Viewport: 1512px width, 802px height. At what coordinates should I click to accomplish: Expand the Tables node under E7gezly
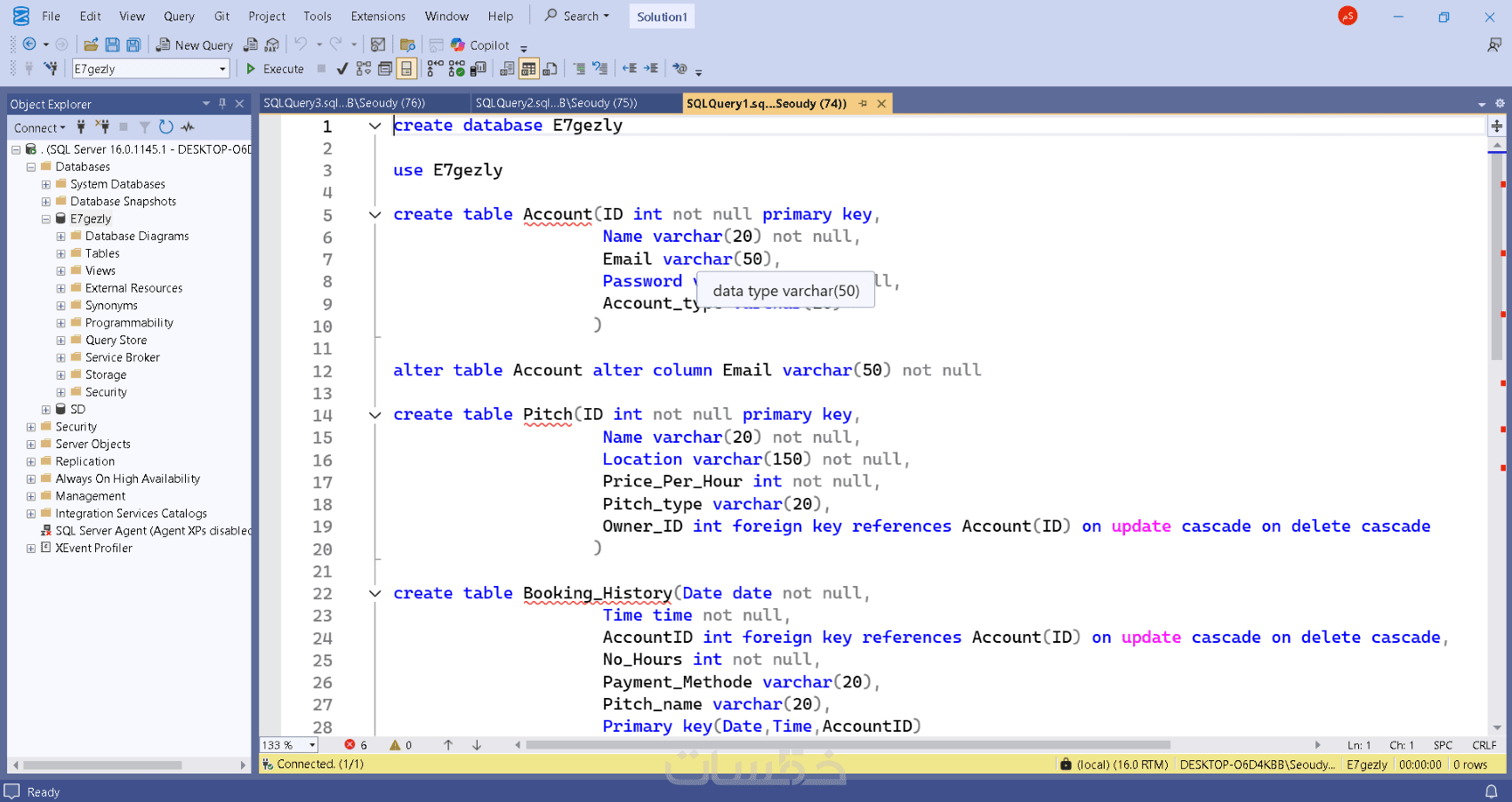pyautogui.click(x=60, y=253)
